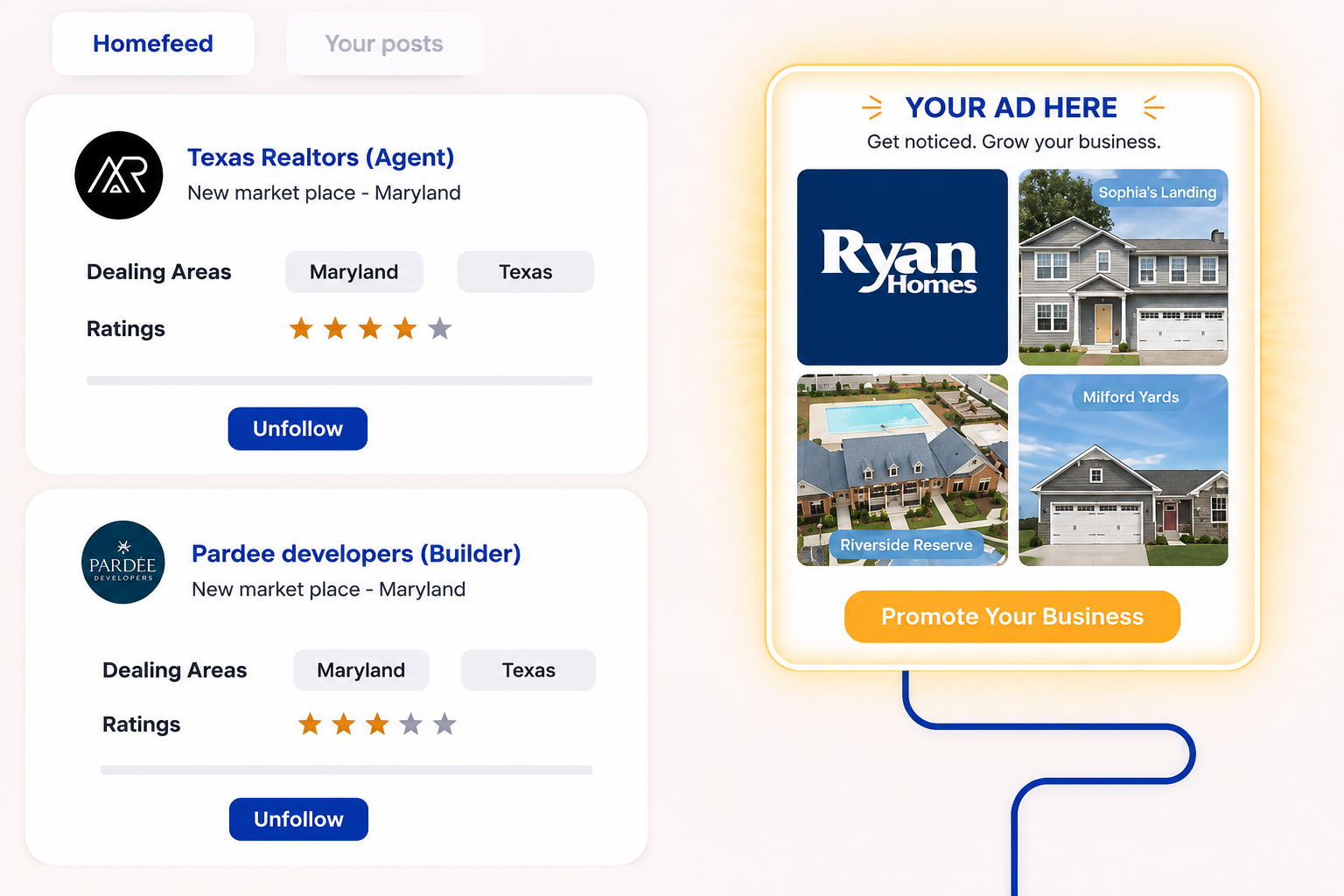Viewport: 1344px width, 896px height.
Task: Click the YOUR AD HERE heading
Action: (1011, 108)
